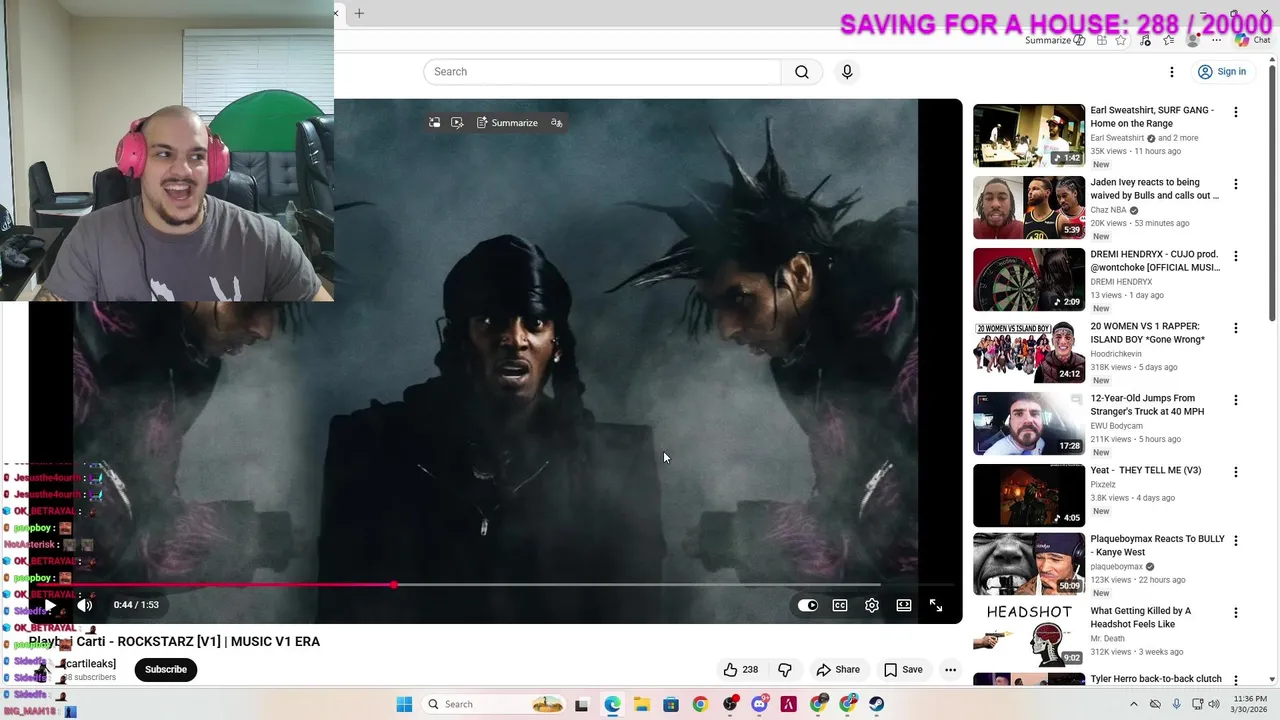Click the translate icon on the video overlay
Image resolution: width=1280 pixels, height=720 pixels.
(557, 123)
